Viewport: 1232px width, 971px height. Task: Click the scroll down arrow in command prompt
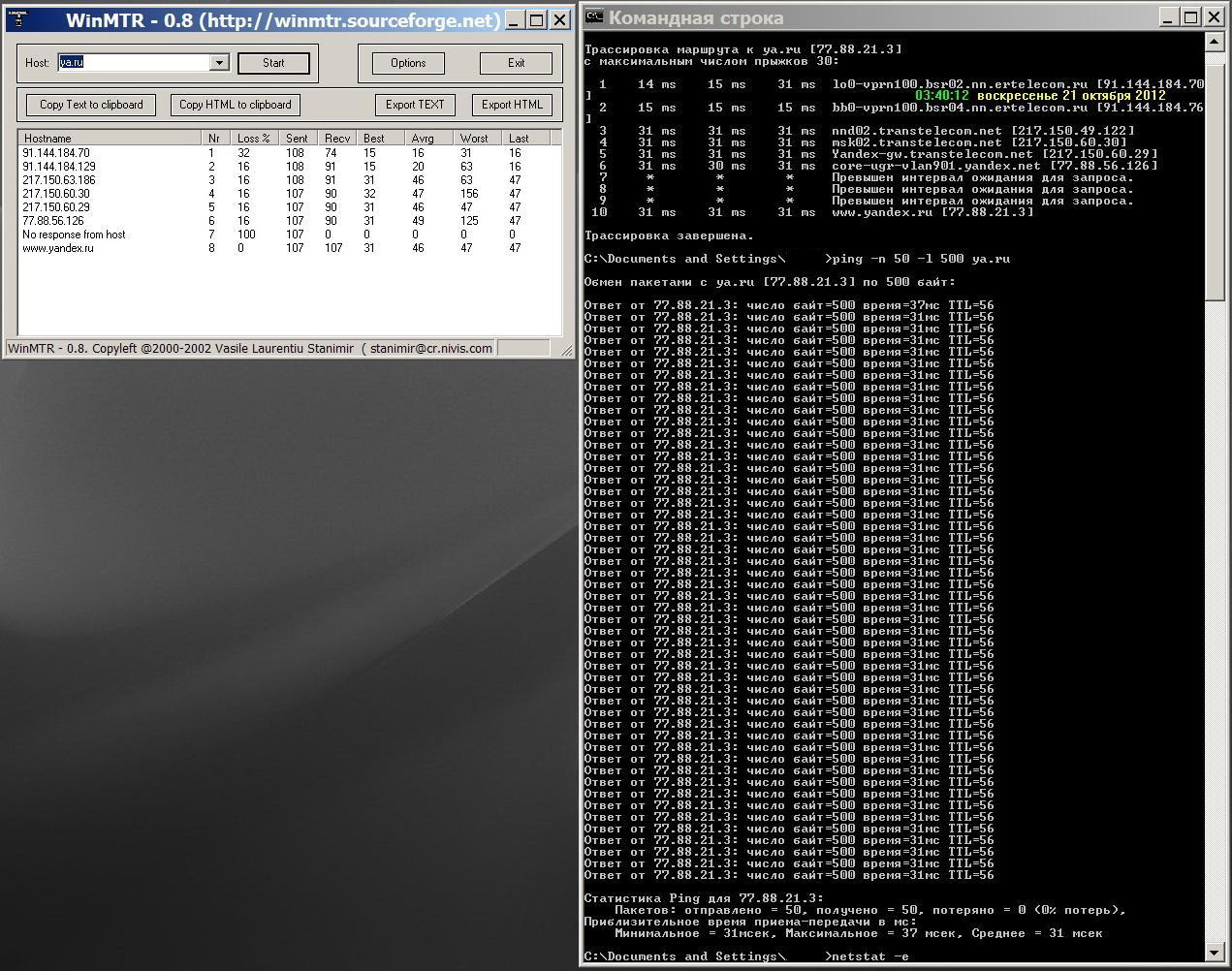pos(1215,954)
